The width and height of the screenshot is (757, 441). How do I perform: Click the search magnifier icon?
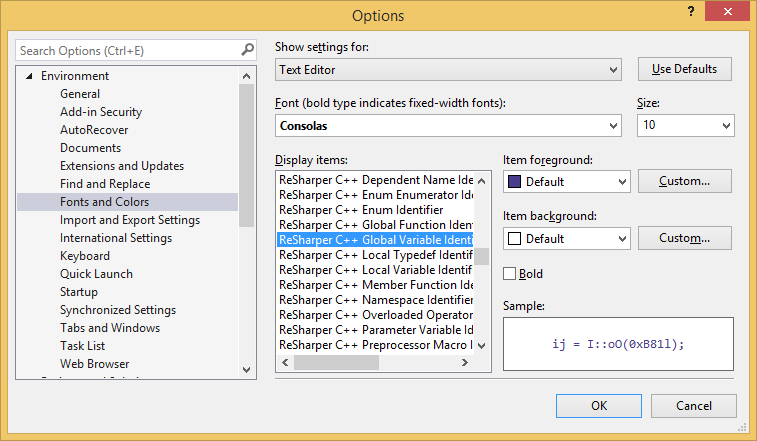(x=247, y=50)
